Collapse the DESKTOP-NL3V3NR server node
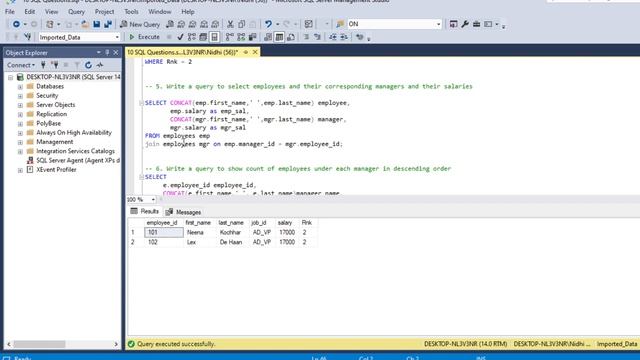The width and height of the screenshot is (640, 360). (x=11, y=77)
